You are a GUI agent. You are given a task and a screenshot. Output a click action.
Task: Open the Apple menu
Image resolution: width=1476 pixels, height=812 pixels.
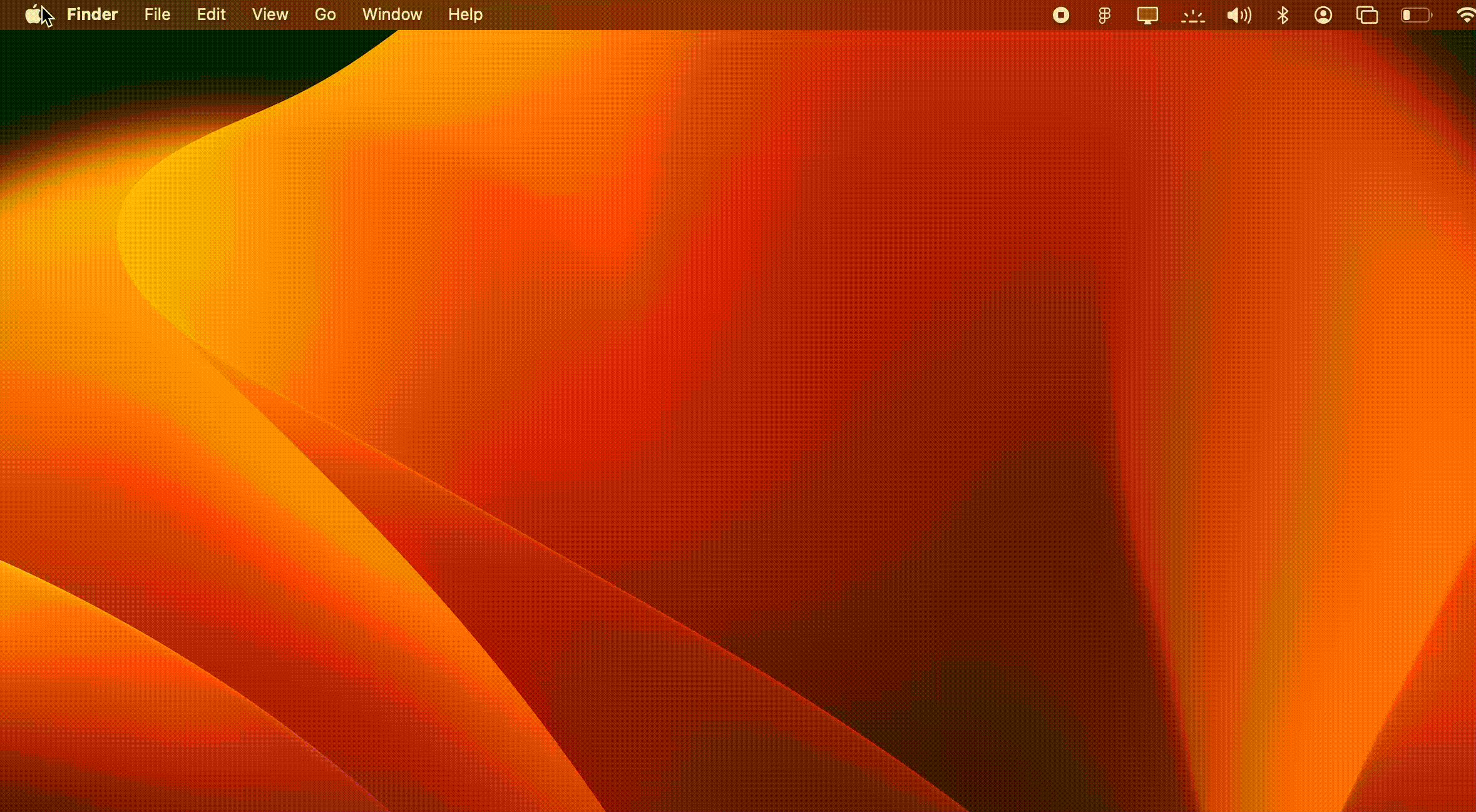click(33, 14)
